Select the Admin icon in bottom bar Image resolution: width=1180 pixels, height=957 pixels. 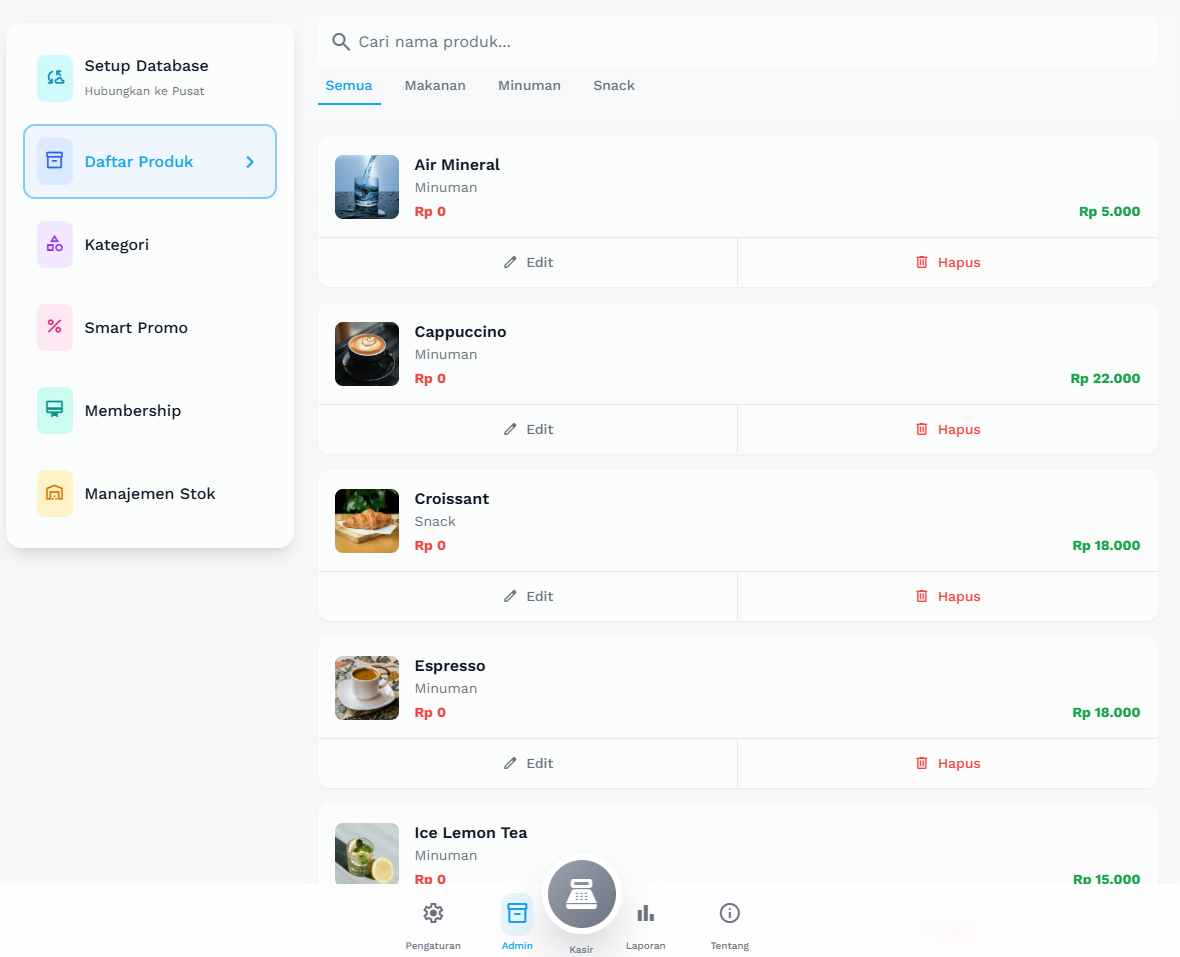coord(517,913)
